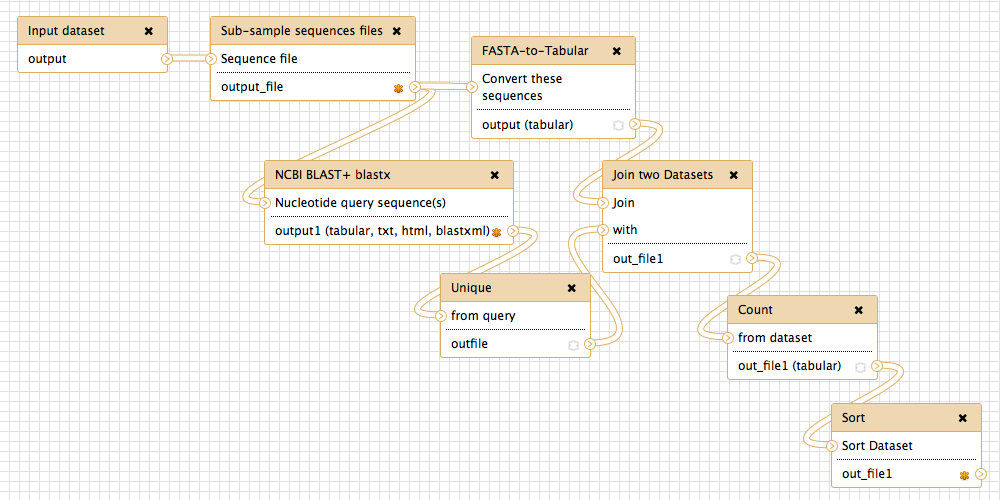The width and height of the screenshot is (1000, 500).
Task: Click the Sequence file input connector
Action: click(x=211, y=59)
